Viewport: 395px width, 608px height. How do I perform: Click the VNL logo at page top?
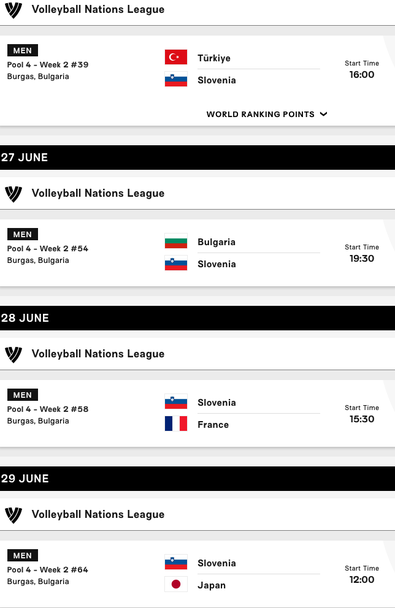click(x=13, y=10)
